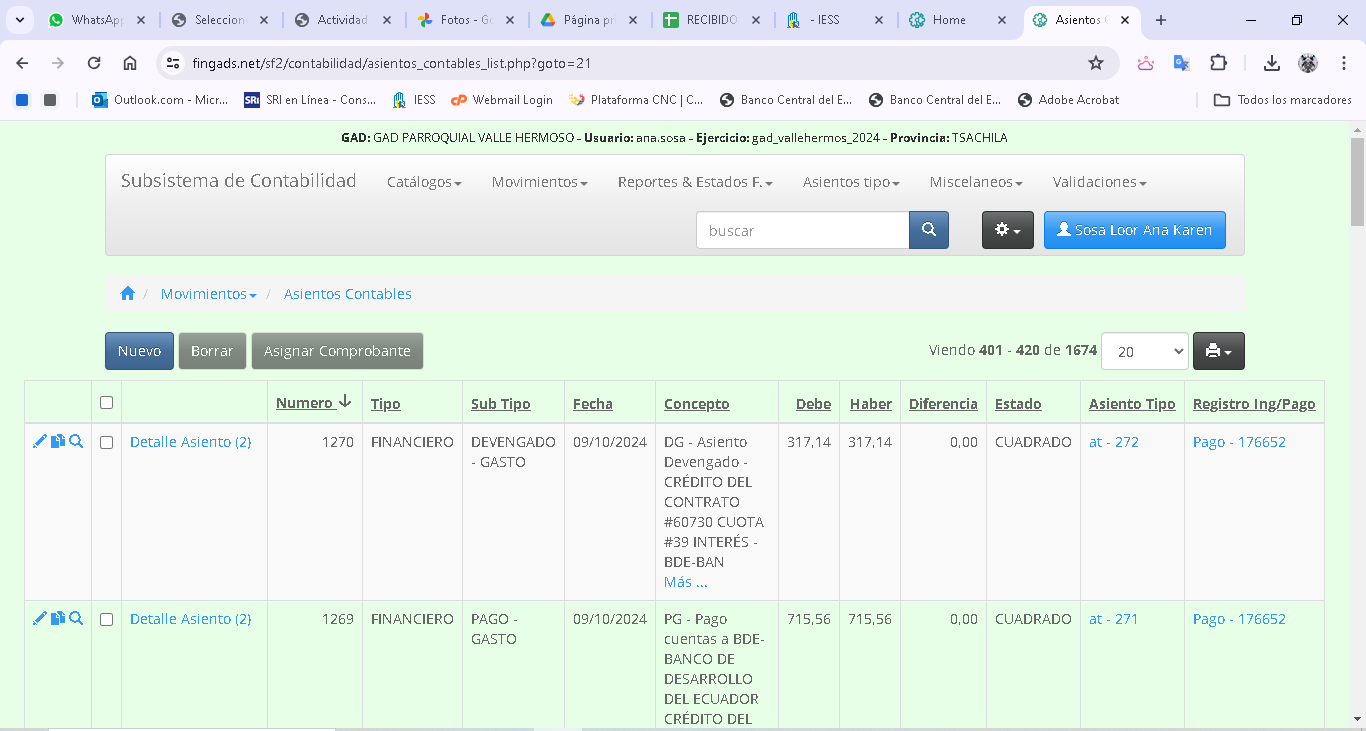
Task: Click the printer icon button
Action: pyautogui.click(x=1218, y=351)
